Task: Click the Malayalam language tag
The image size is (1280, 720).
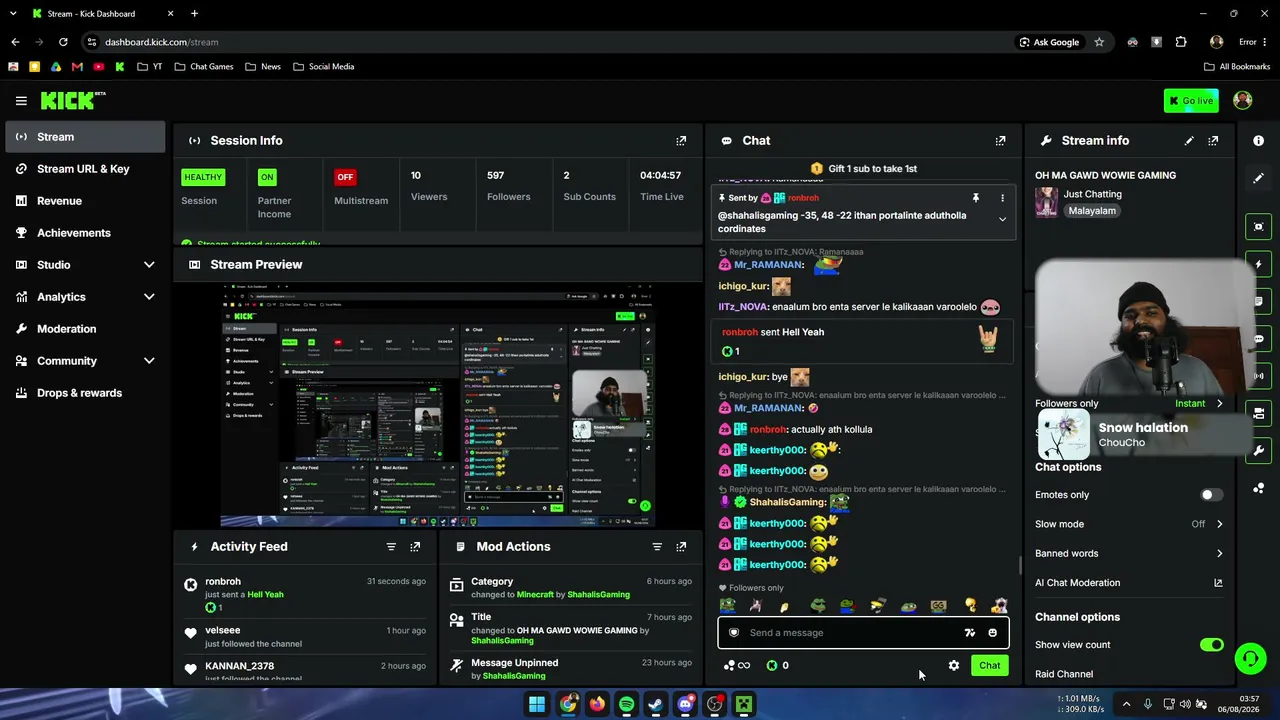Action: click(x=1090, y=211)
